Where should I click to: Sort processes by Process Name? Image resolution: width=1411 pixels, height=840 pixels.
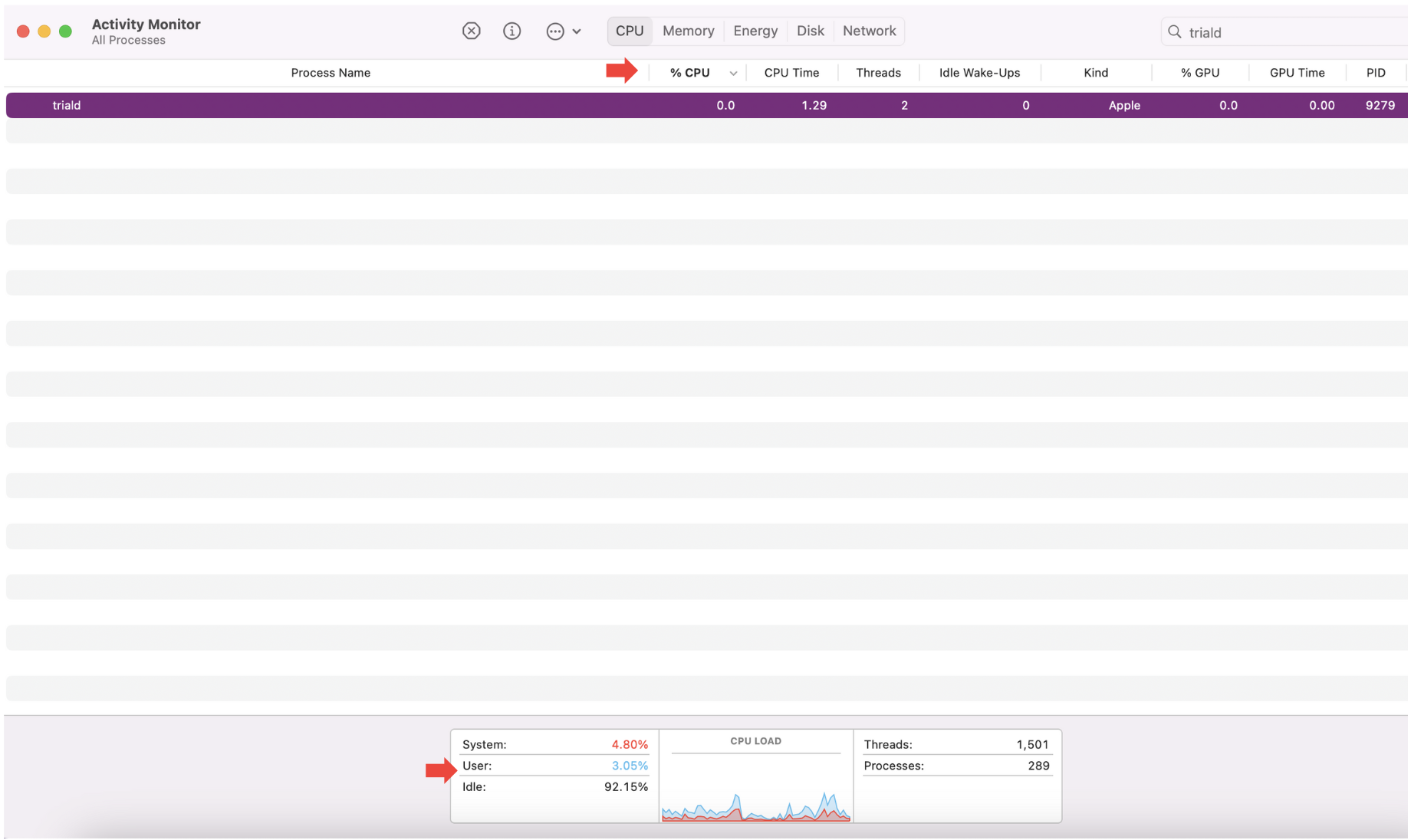[x=331, y=73]
